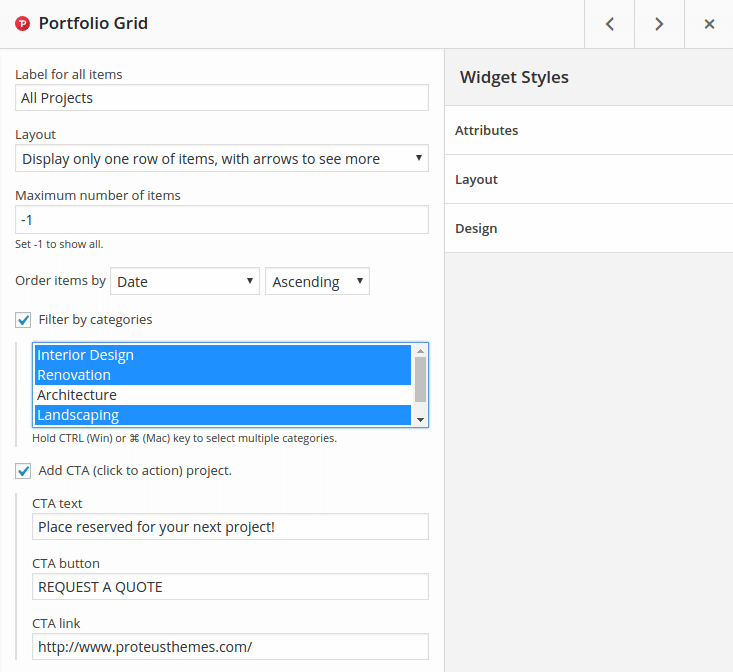This screenshot has width=733, height=672.
Task: Expand the Attributes widget style section
Action: point(588,131)
